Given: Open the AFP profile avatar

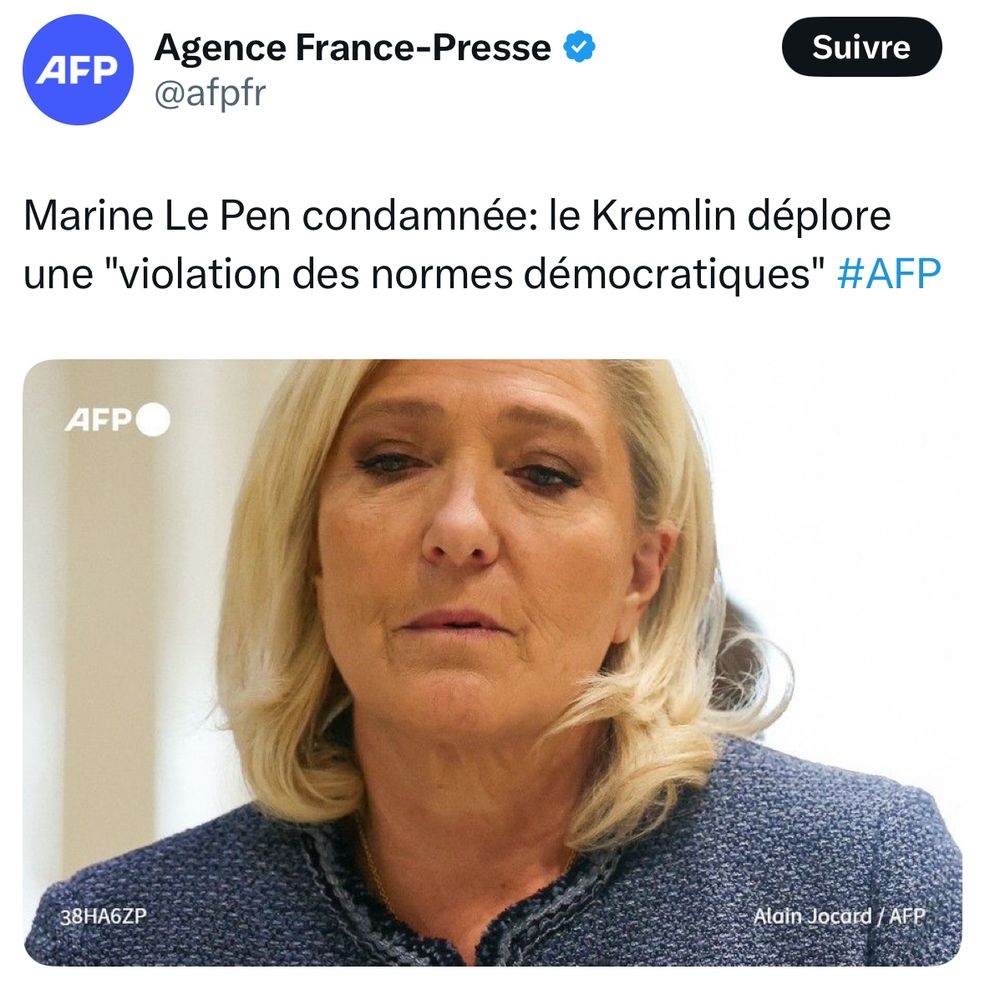Looking at the screenshot, I should (x=78, y=70).
